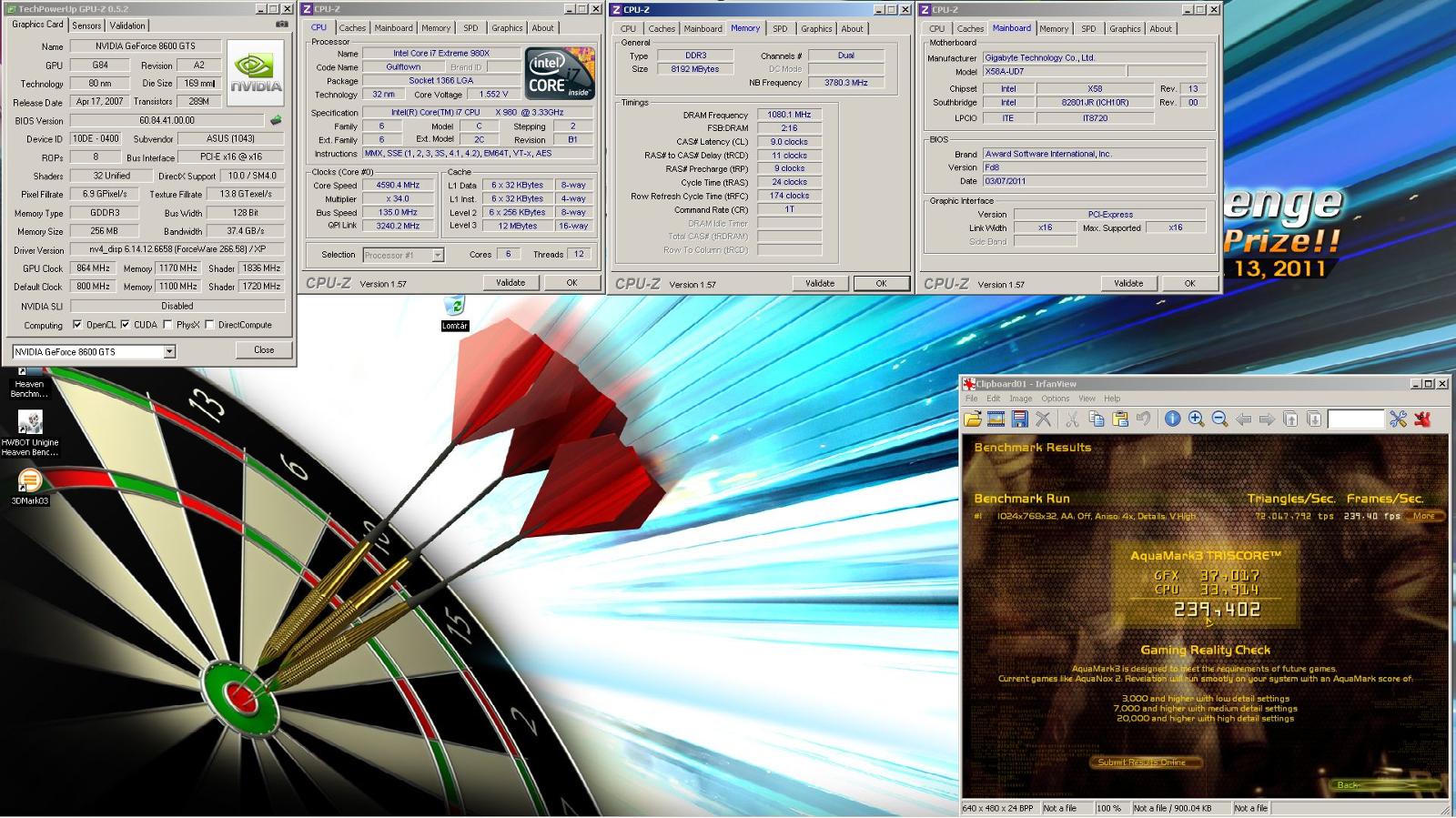Open the Lomtár recycle bin desktop icon
This screenshot has width=1456, height=818.
454,312
